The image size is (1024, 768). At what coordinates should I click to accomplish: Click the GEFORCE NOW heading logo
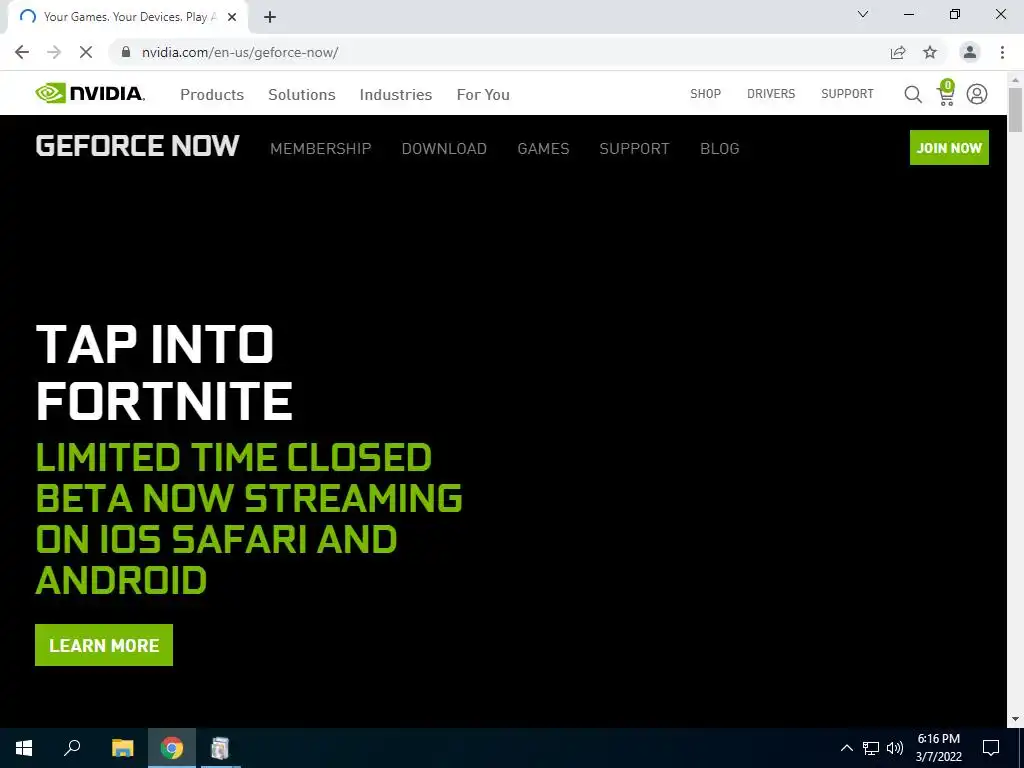tap(137, 146)
